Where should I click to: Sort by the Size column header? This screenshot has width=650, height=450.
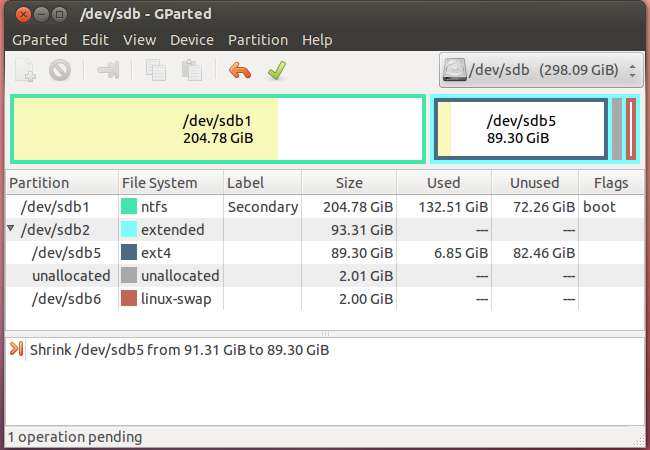click(x=349, y=183)
